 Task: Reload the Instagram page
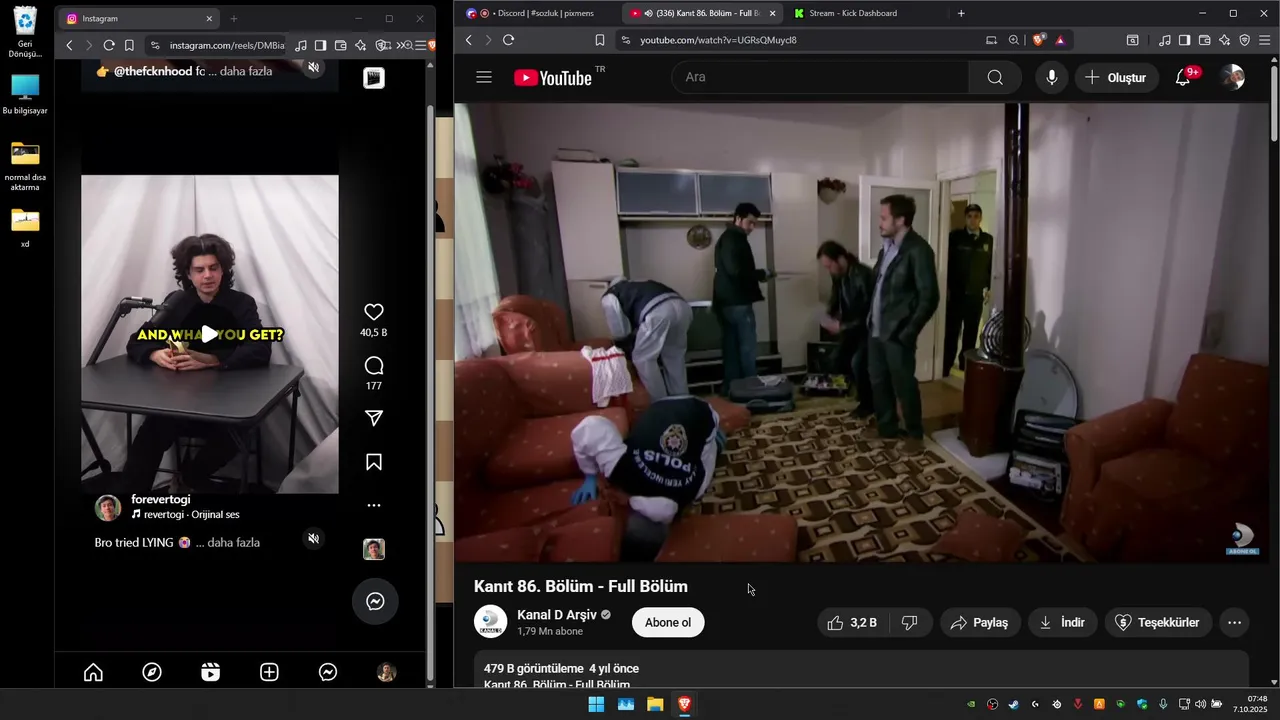coord(109,45)
